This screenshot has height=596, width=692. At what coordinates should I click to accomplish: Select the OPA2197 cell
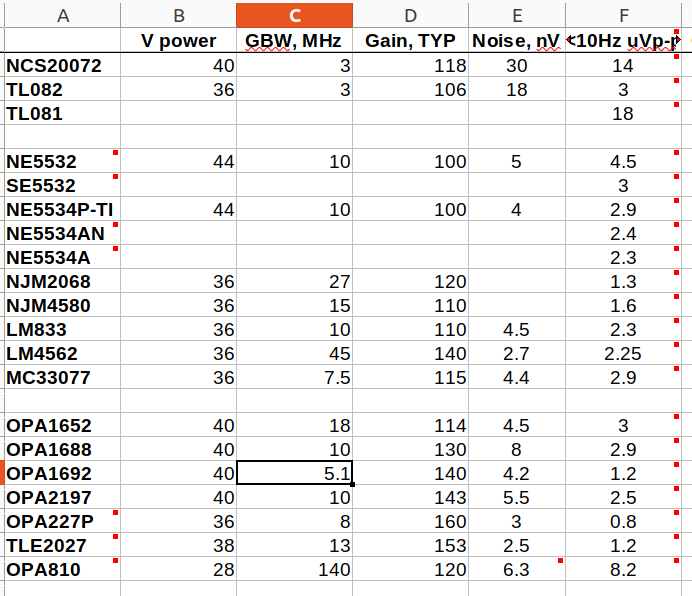click(63, 497)
